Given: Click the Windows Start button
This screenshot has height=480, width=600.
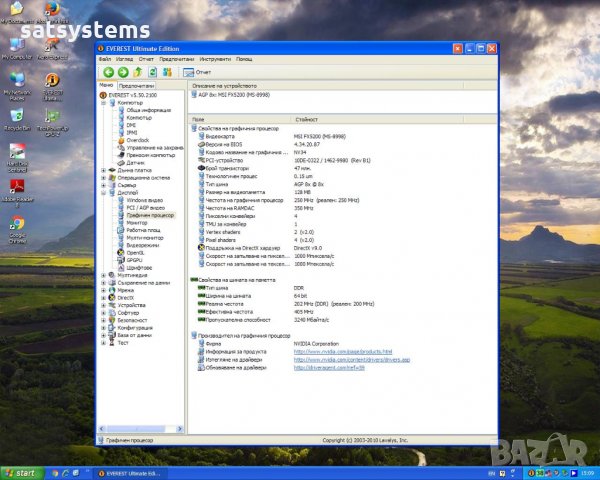Looking at the screenshot, I should click(x=20, y=472).
